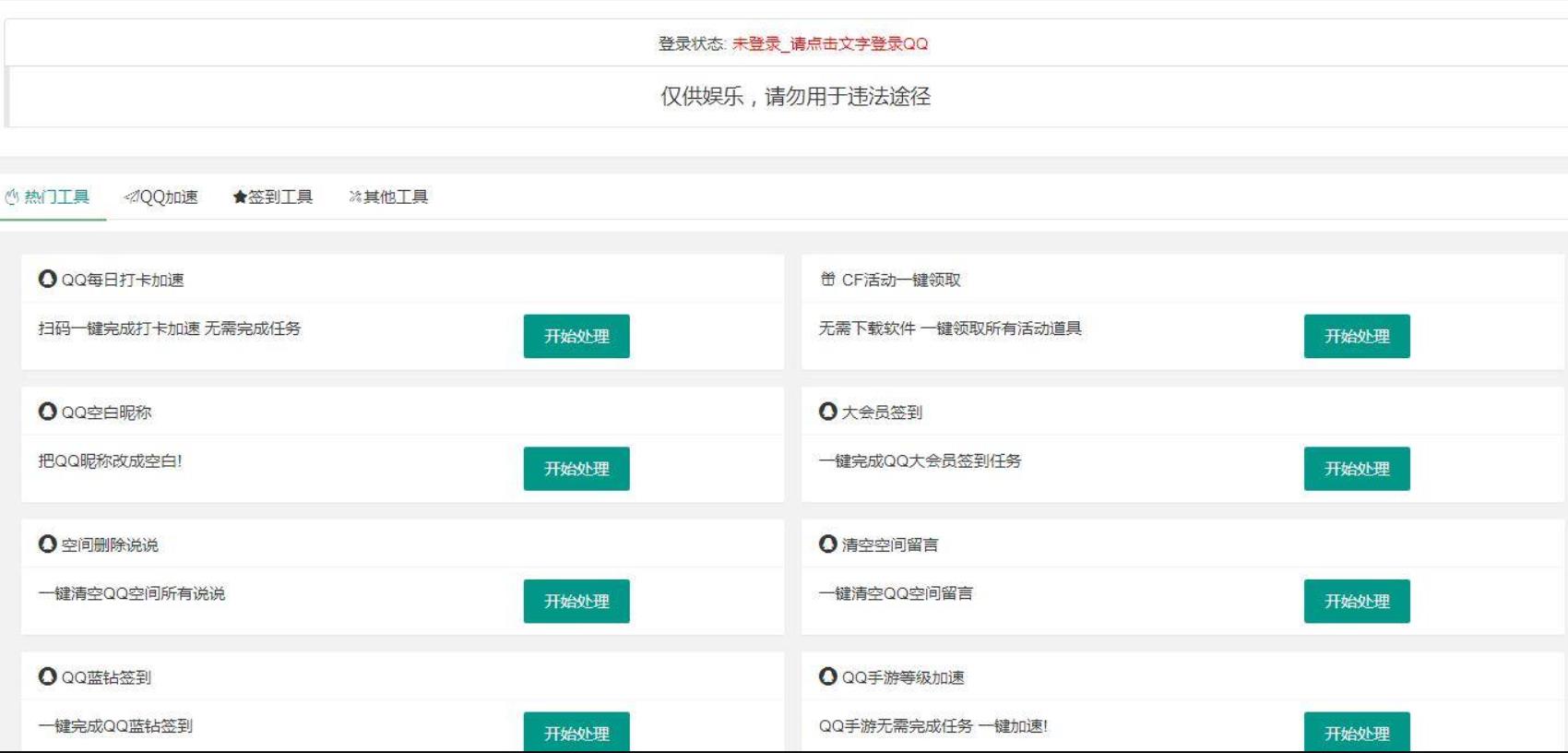
Task: Click the QQ手游等级加速 card title
Action: click(903, 677)
